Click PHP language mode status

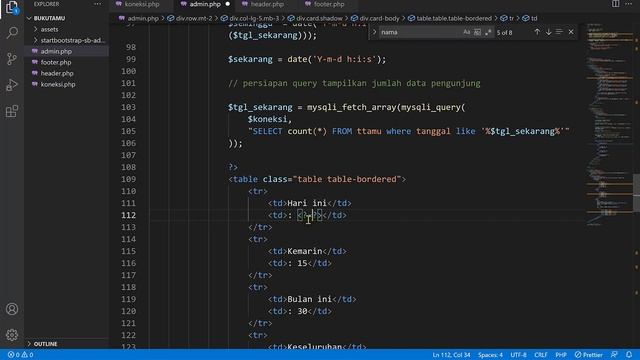point(561,355)
